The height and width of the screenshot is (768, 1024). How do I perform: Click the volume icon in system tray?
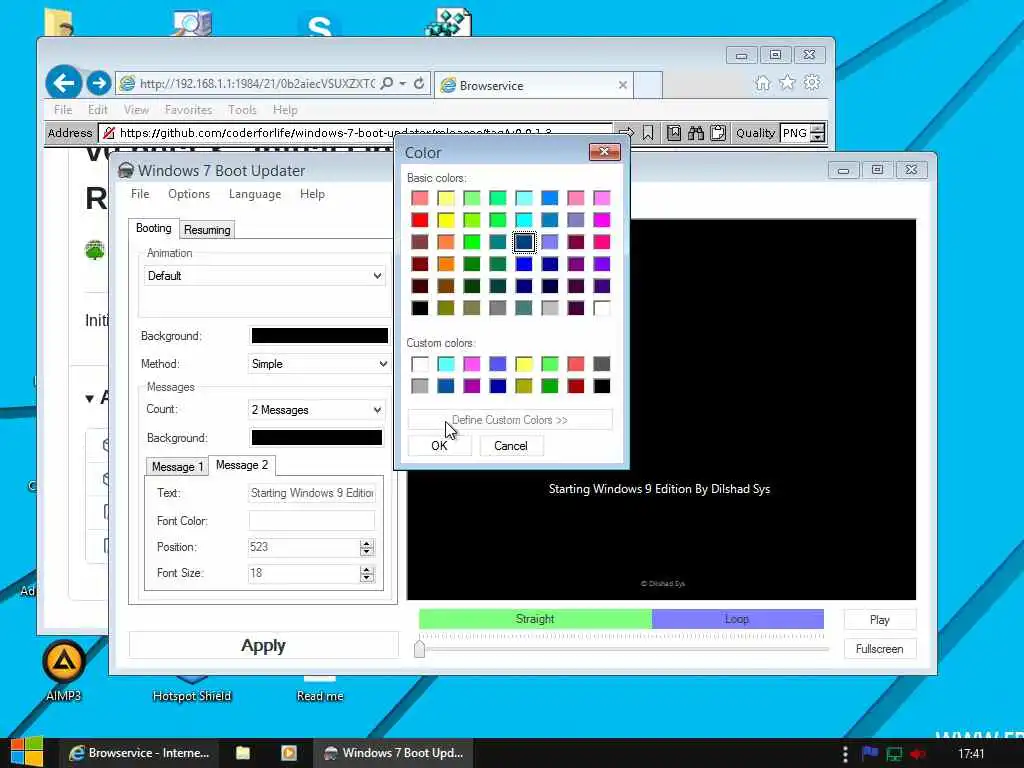point(918,754)
